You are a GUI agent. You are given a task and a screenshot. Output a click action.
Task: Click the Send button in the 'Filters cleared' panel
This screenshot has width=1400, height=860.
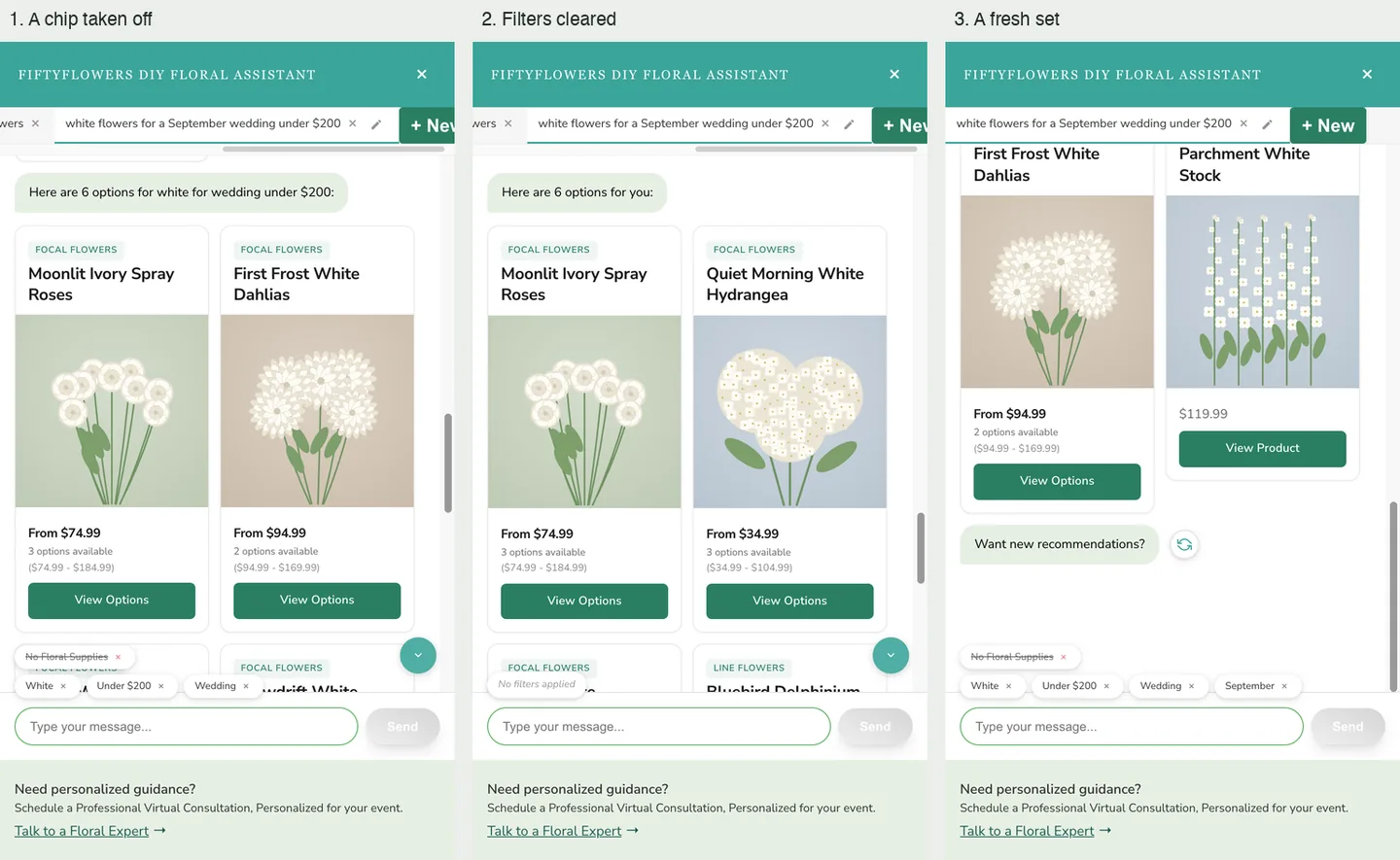tap(875, 727)
